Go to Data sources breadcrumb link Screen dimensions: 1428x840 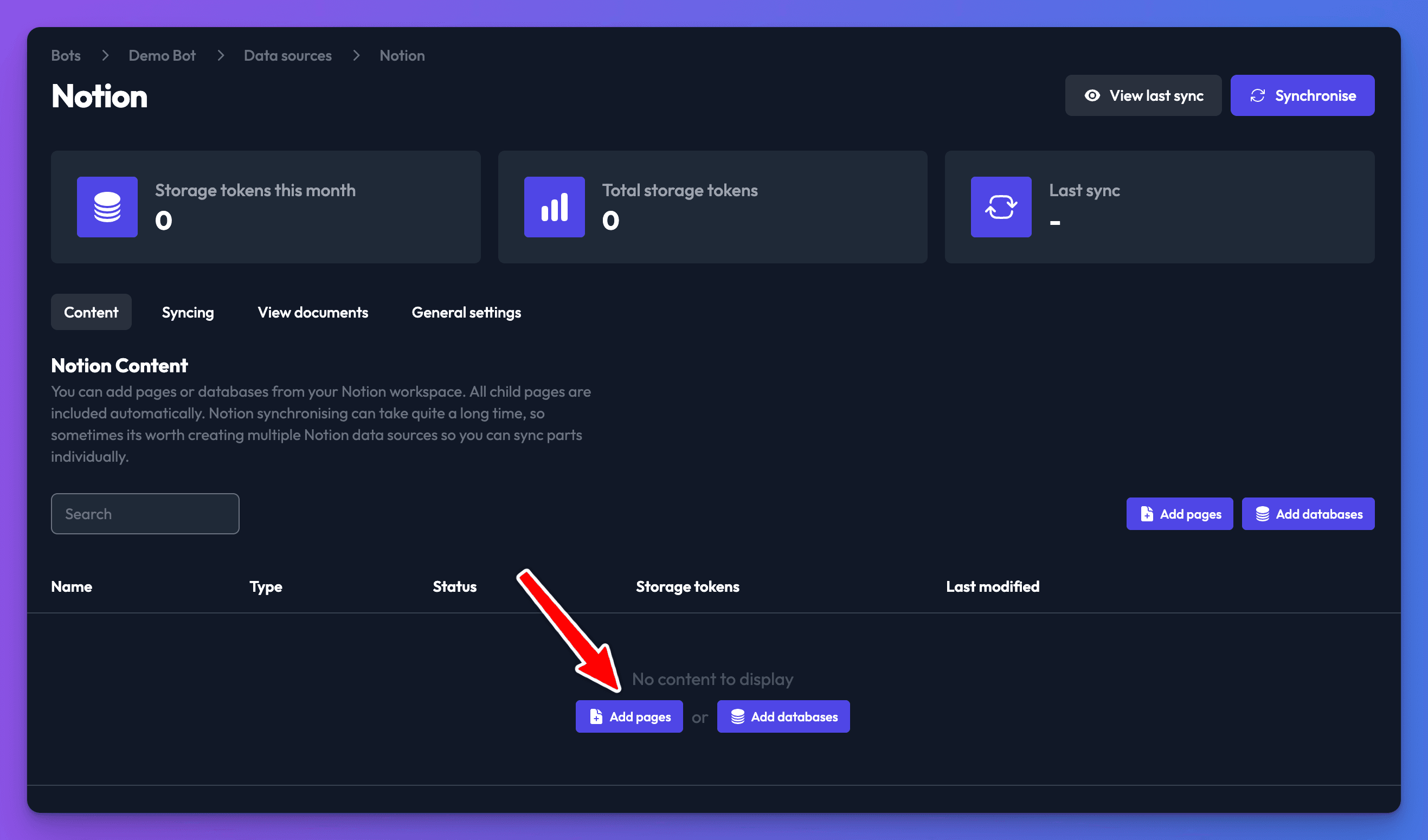pyautogui.click(x=288, y=55)
